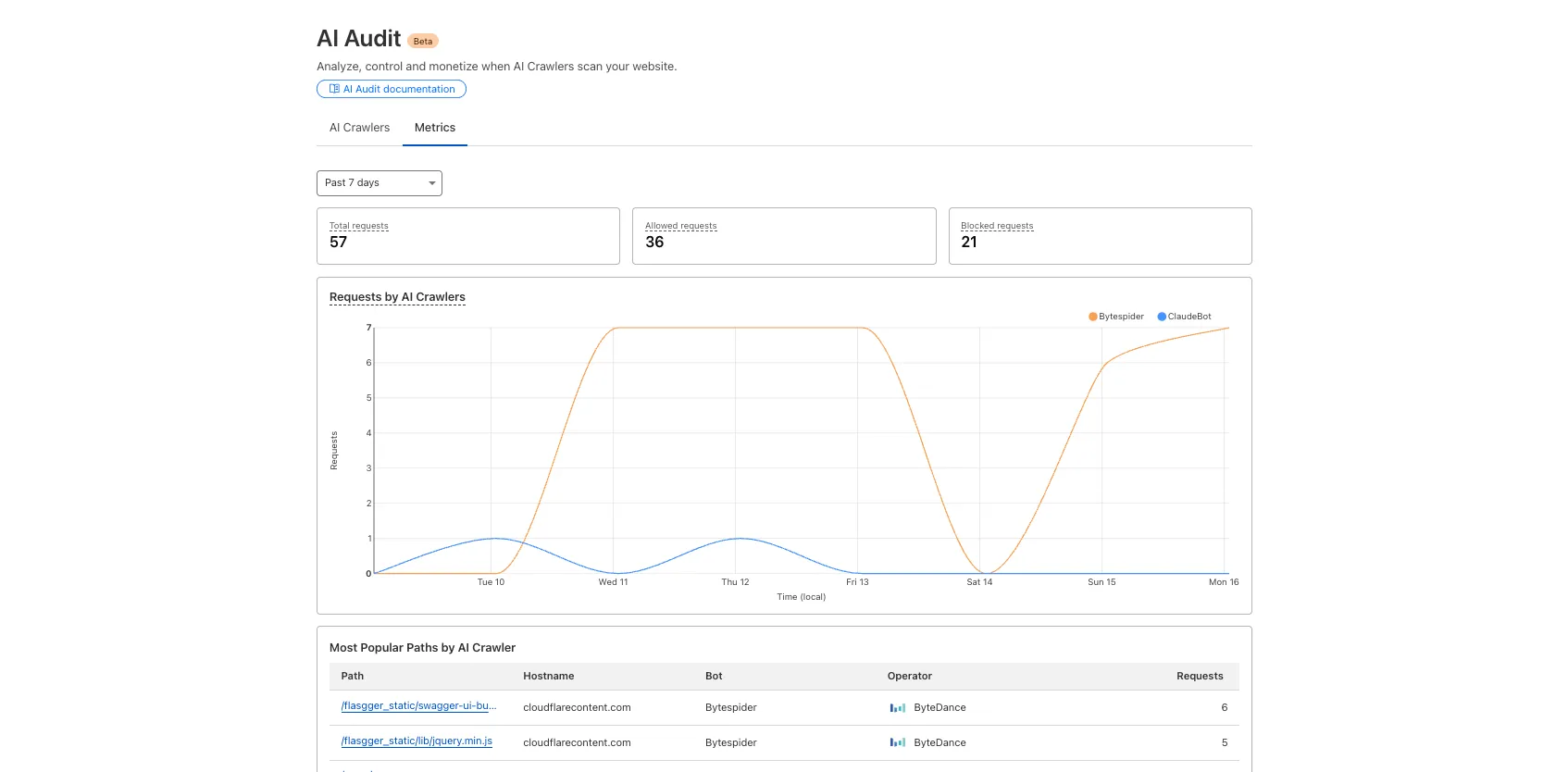Open the /flasgger_static/swagger-ui-bu... path link
The width and height of the screenshot is (1568, 772).
coord(418,706)
